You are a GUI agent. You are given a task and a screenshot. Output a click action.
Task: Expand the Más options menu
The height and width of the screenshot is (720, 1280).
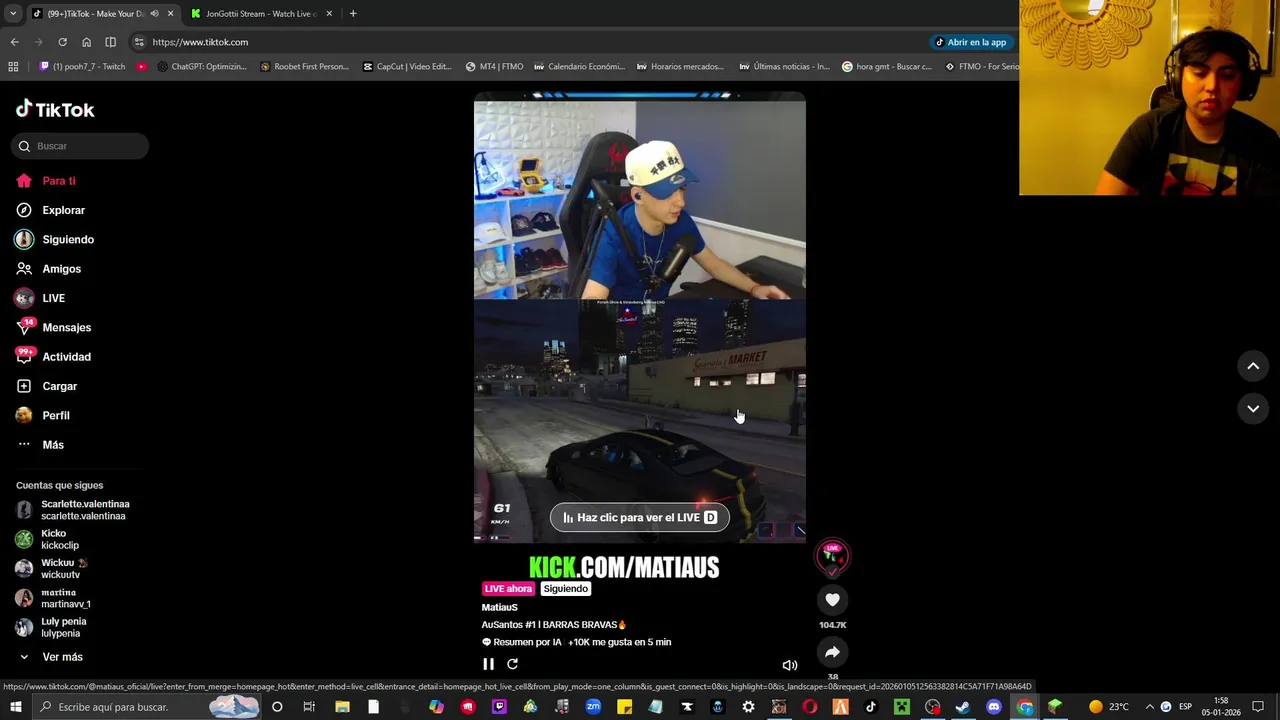pos(40,445)
